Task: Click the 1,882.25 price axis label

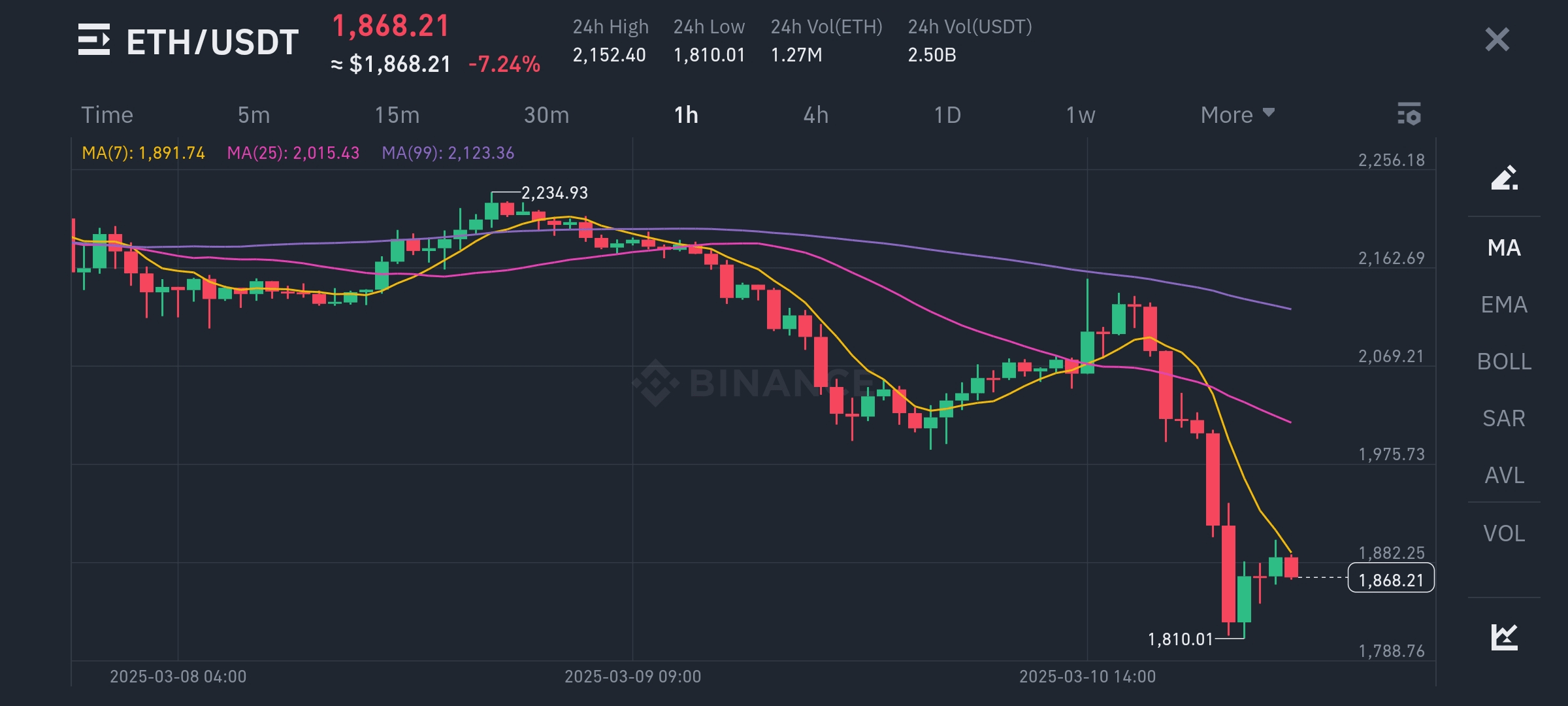Action: click(x=1391, y=553)
